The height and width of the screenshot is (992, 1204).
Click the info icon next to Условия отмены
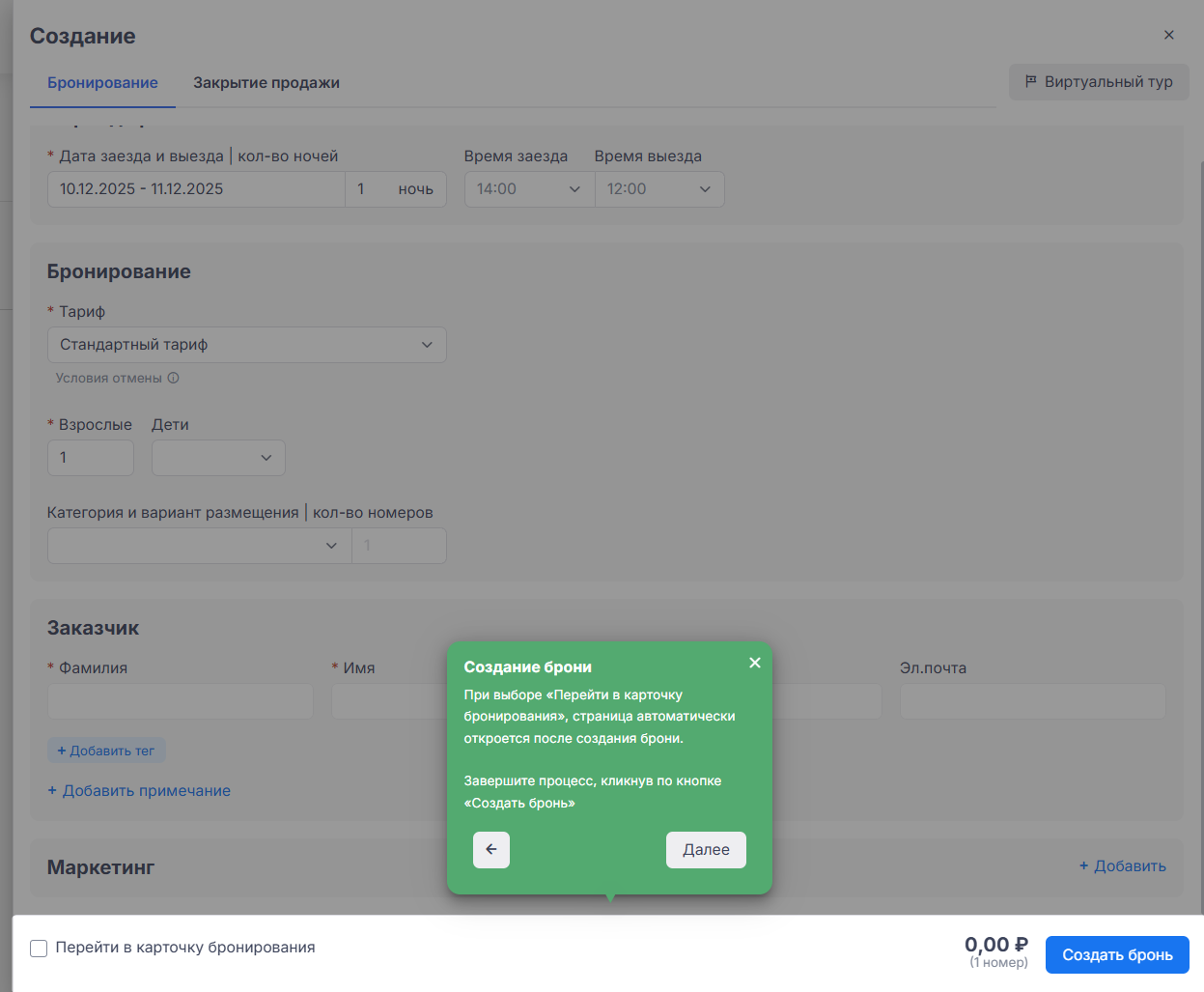pos(174,379)
